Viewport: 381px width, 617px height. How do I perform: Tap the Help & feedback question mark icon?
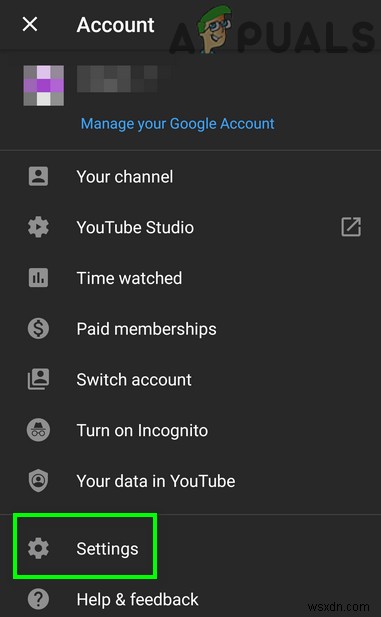coord(38,599)
